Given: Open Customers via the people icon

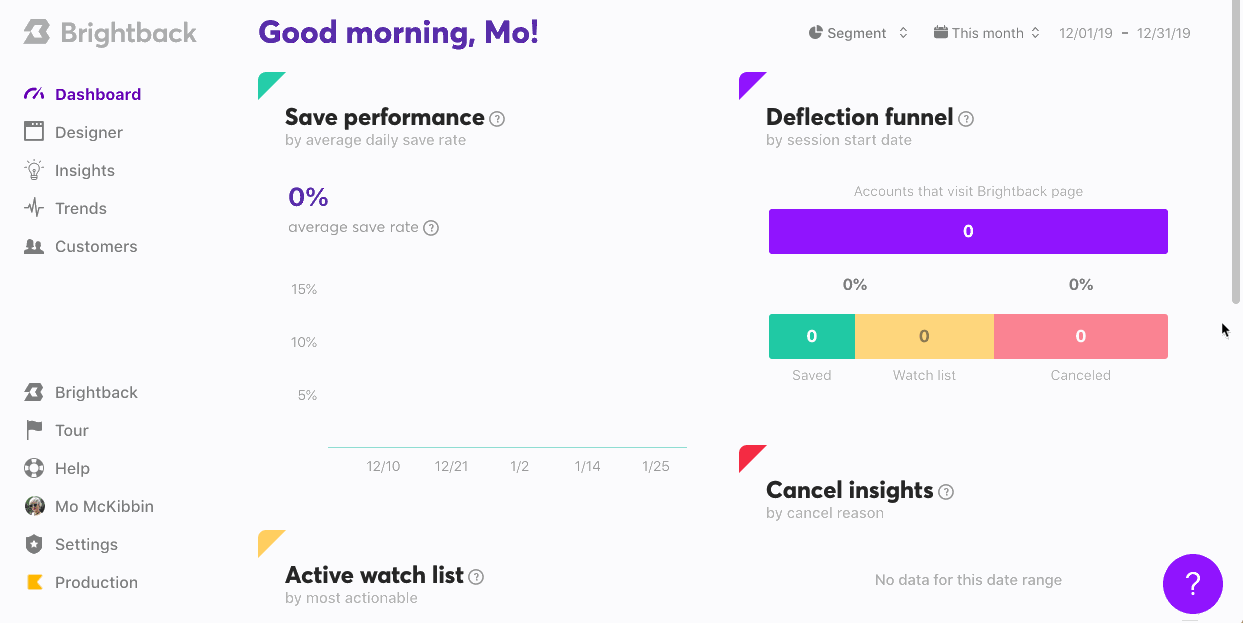Looking at the screenshot, I should 34,246.
